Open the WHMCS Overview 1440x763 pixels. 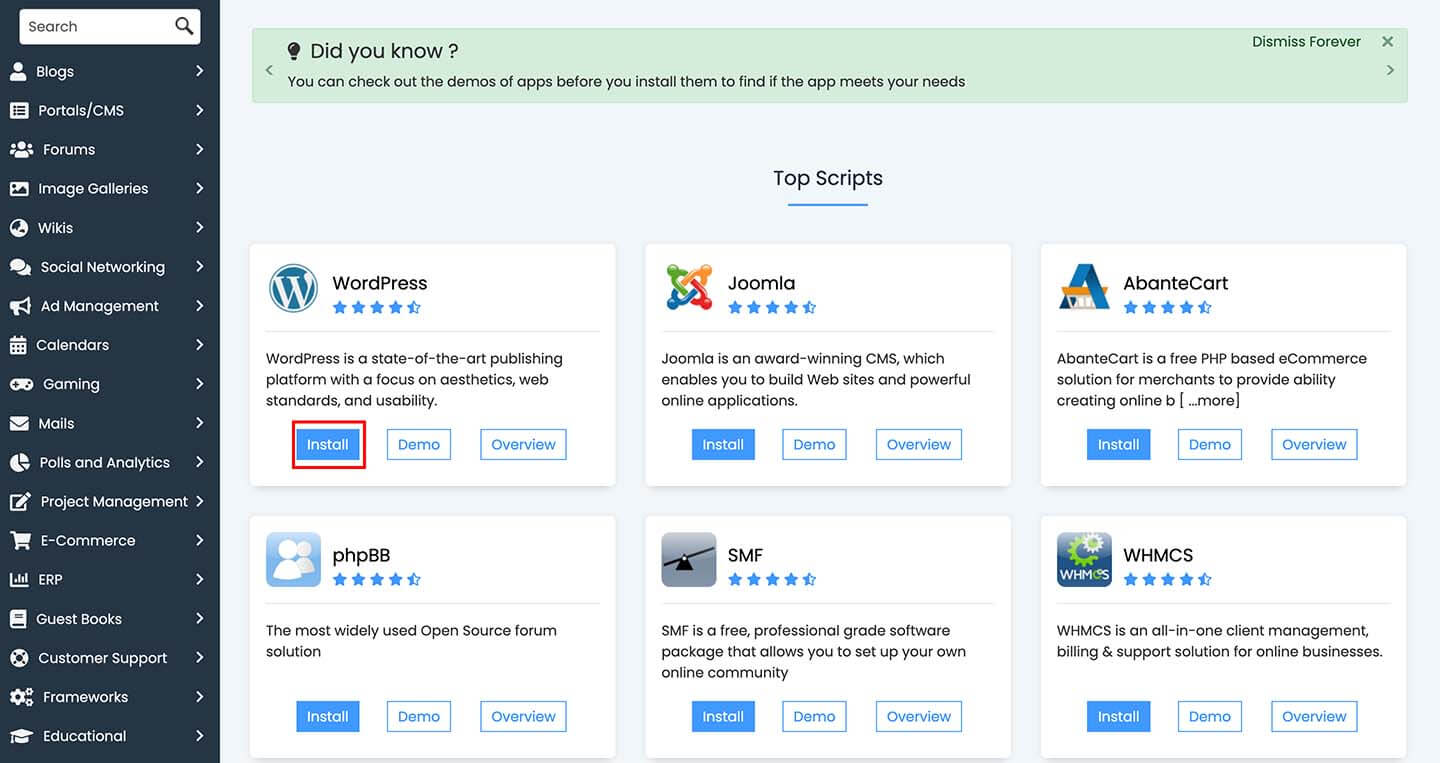coord(1314,716)
